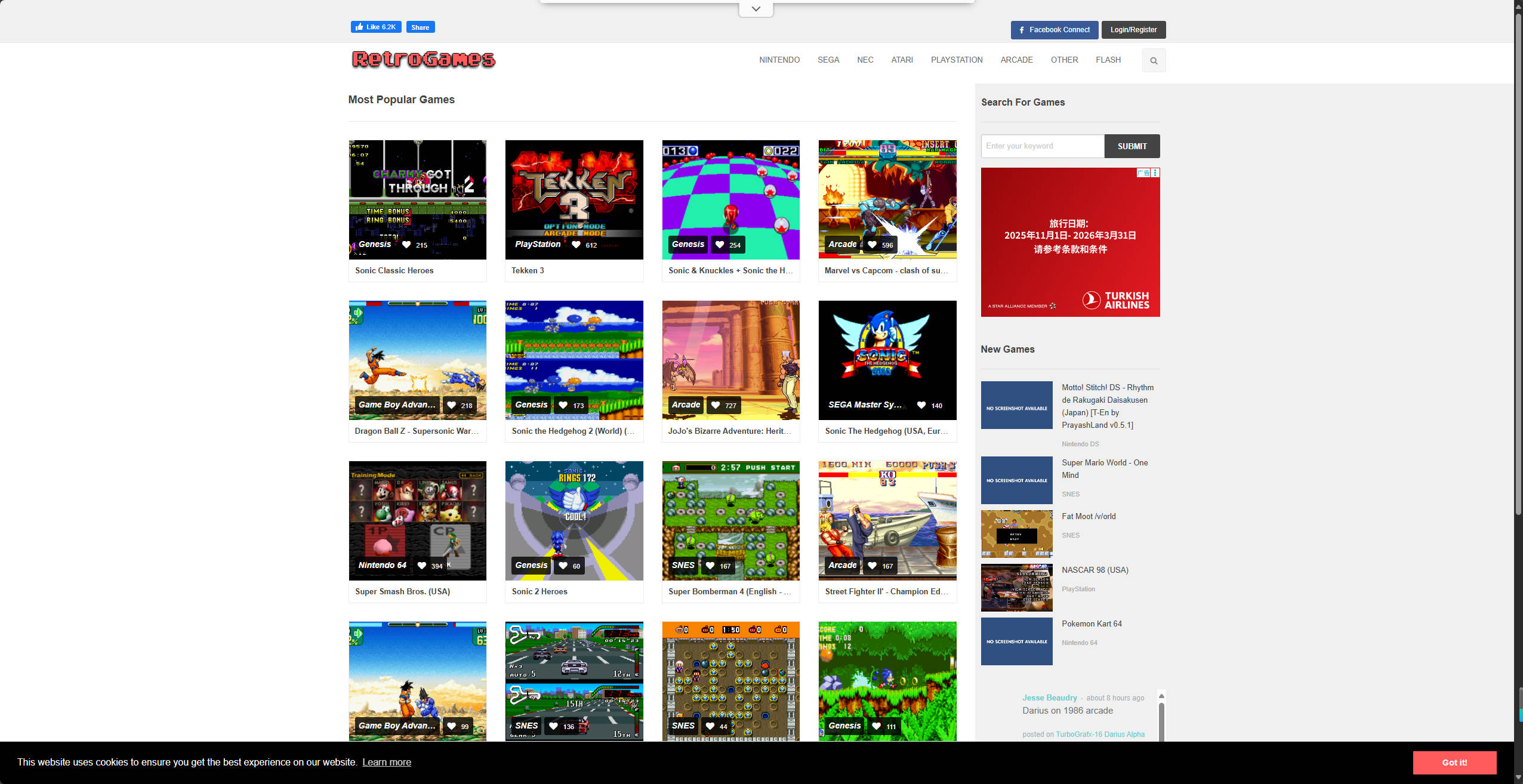Click Fat Moot /v/orld screenshot thumbnail
The width and height of the screenshot is (1523, 784).
click(x=1016, y=534)
